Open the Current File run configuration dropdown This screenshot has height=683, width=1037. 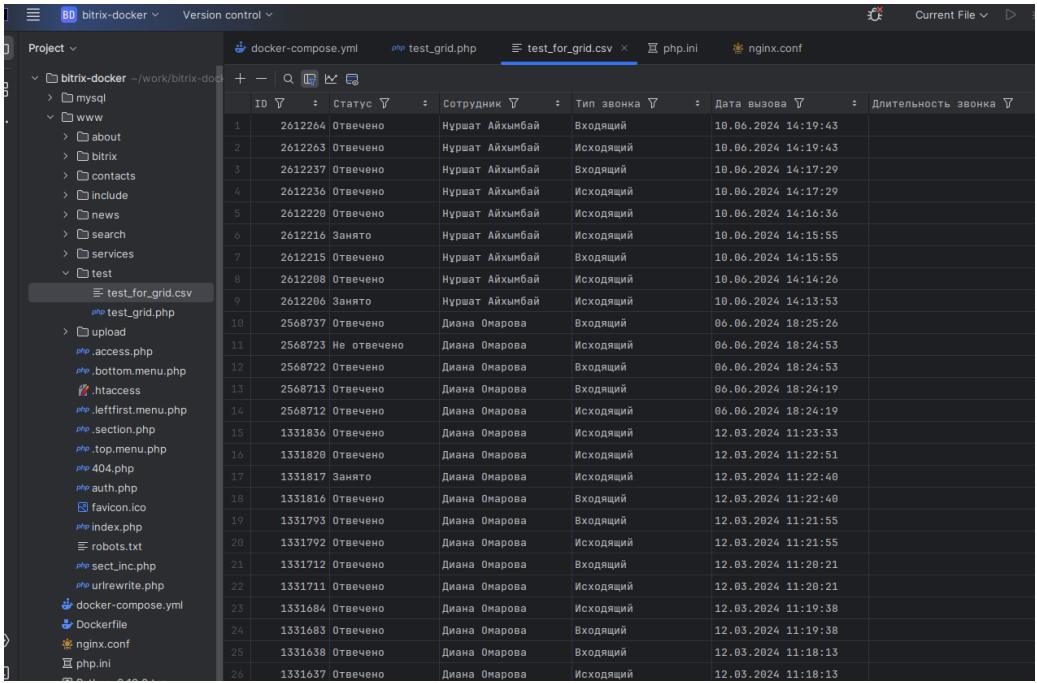click(x=951, y=15)
